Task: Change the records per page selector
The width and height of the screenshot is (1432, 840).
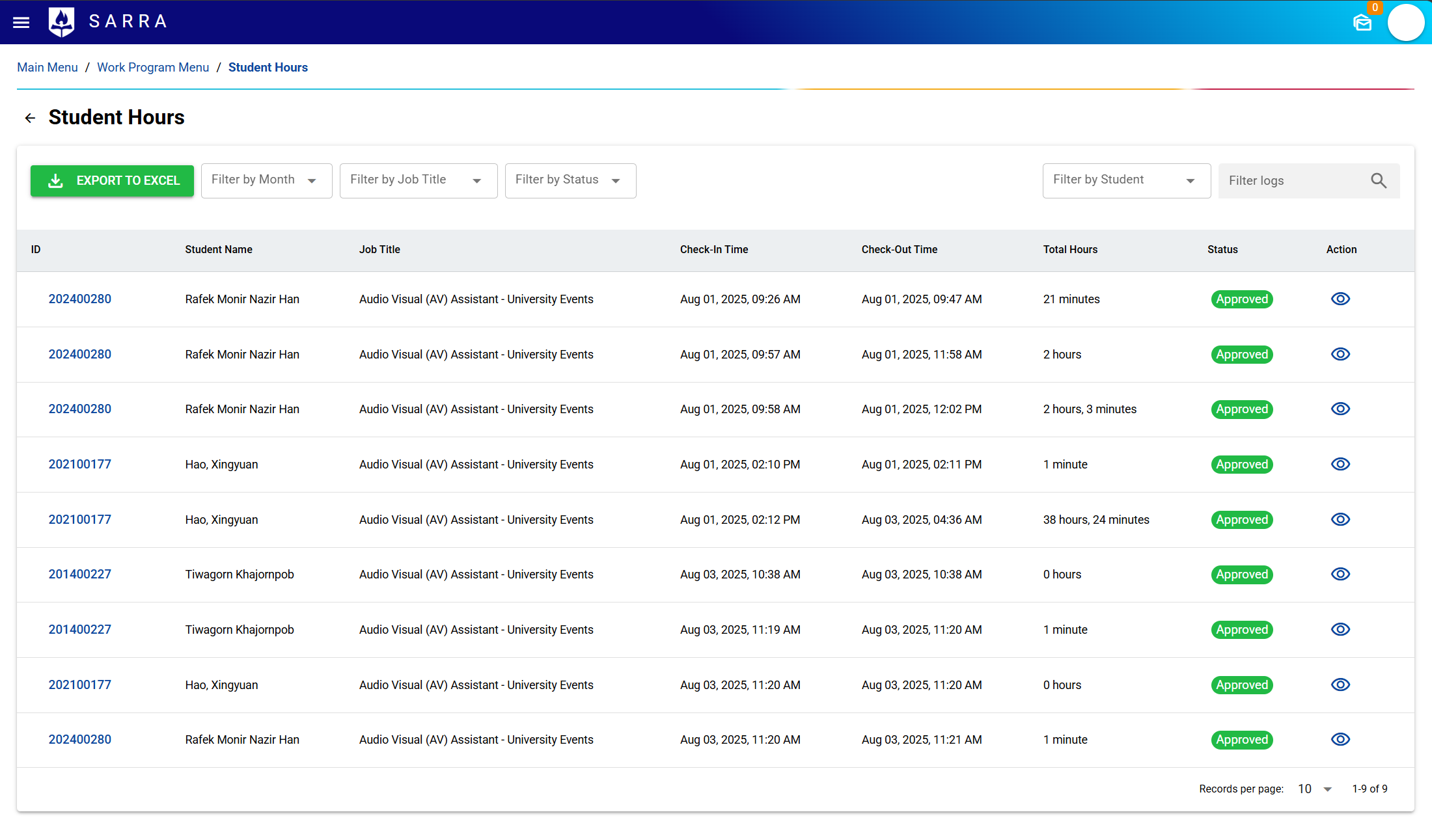Action: pos(1315,789)
